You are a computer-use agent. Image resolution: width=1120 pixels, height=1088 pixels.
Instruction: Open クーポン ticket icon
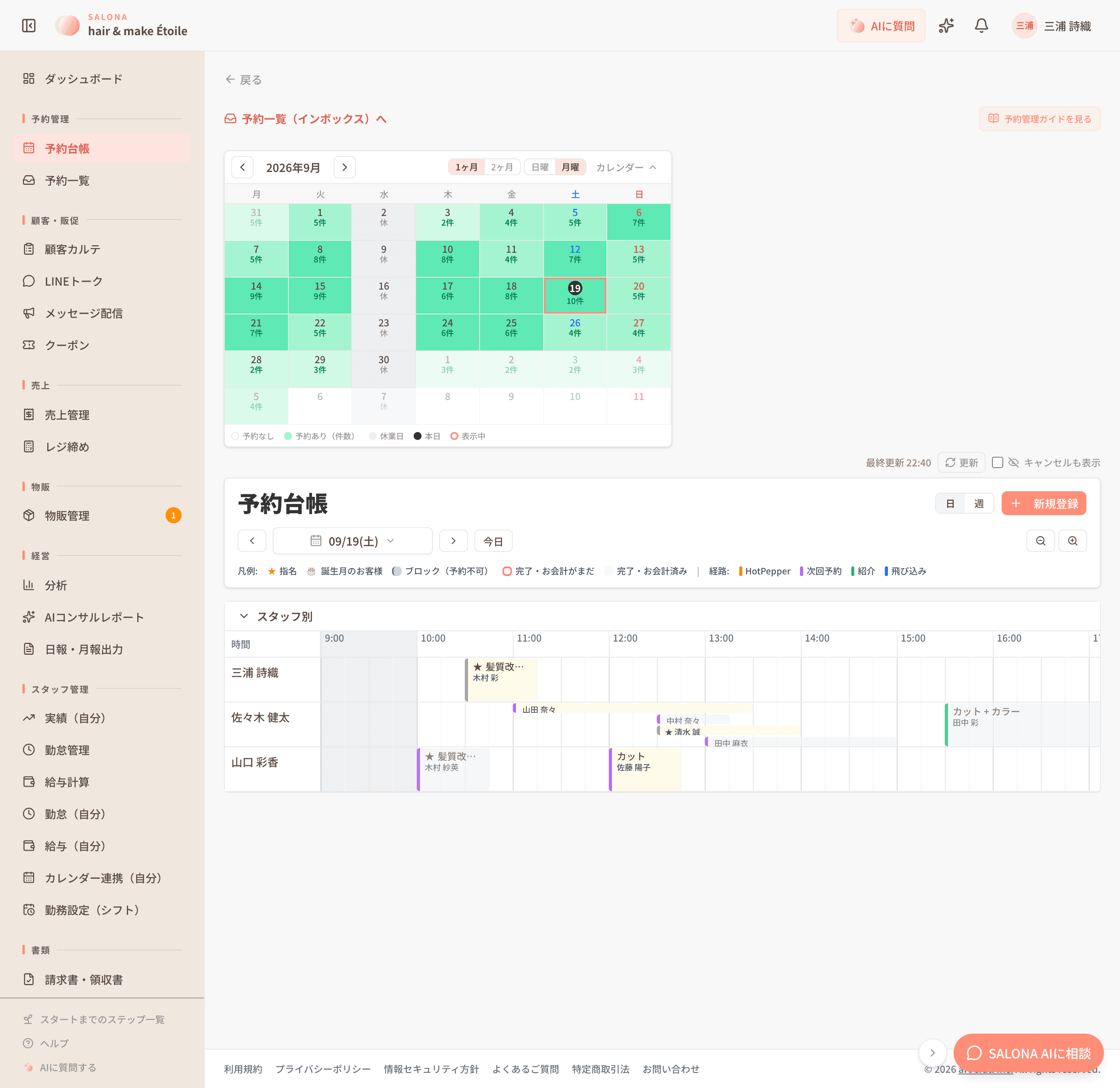pos(28,344)
